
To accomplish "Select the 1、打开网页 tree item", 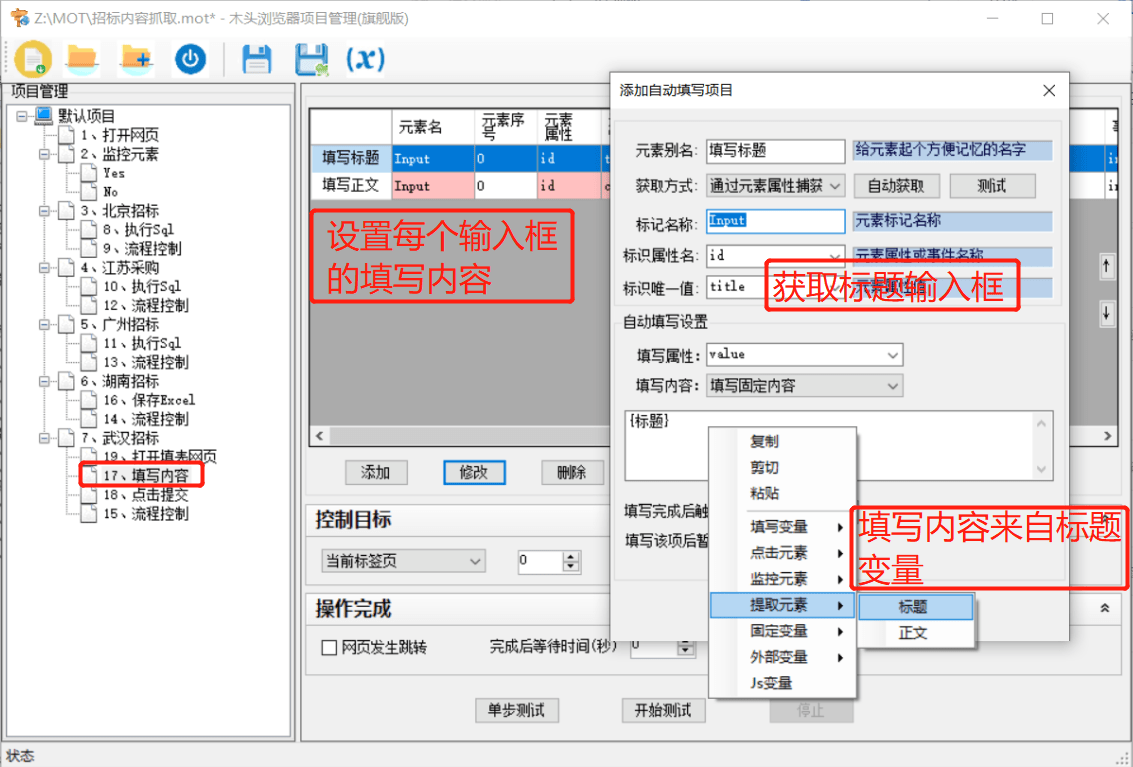I will 119,135.
